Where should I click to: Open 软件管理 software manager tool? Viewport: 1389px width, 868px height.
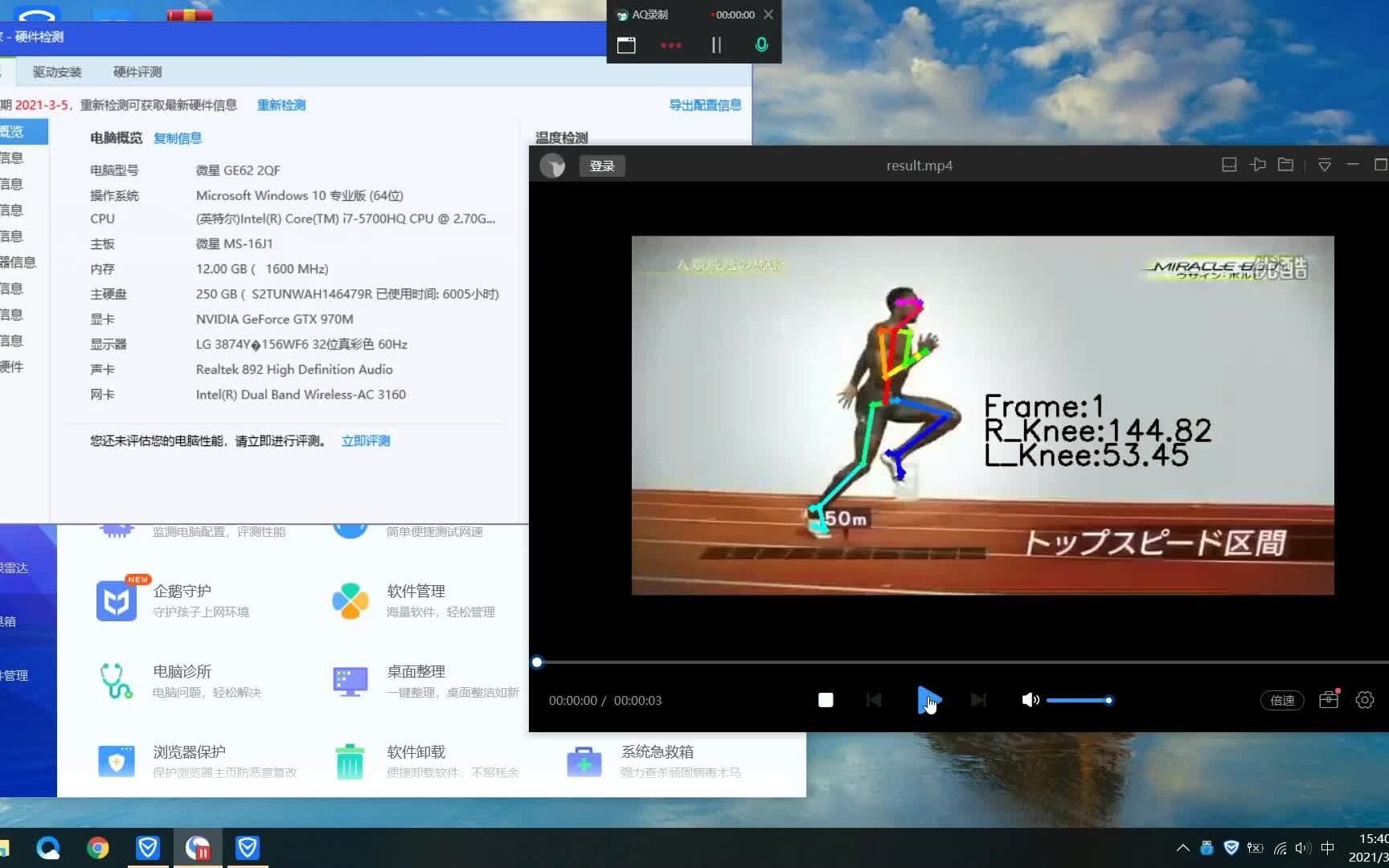414,600
